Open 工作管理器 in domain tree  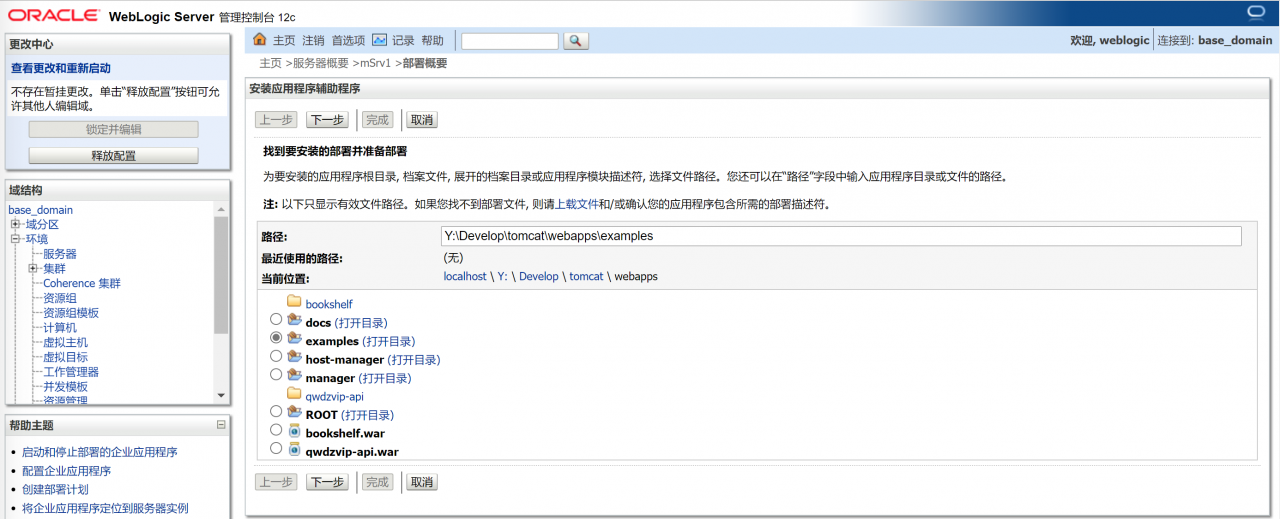pos(71,372)
